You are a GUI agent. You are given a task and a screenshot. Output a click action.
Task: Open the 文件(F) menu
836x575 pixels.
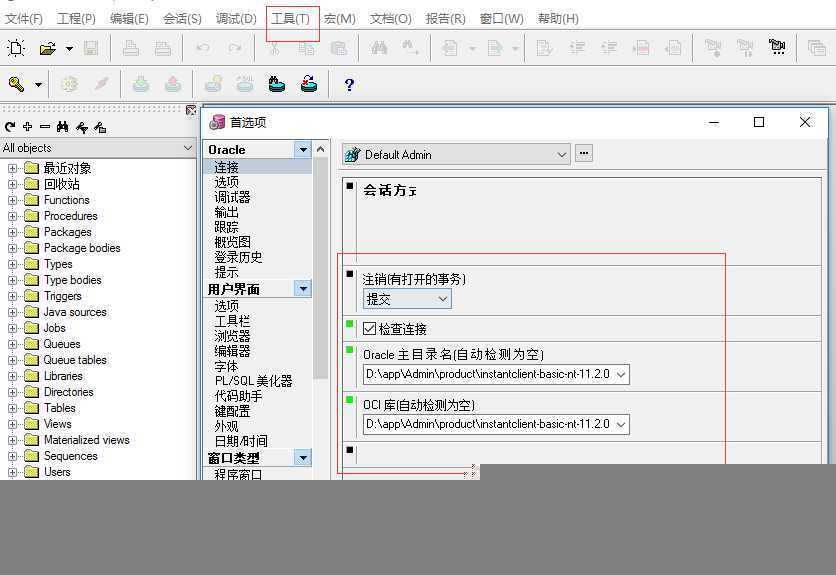click(x=23, y=19)
